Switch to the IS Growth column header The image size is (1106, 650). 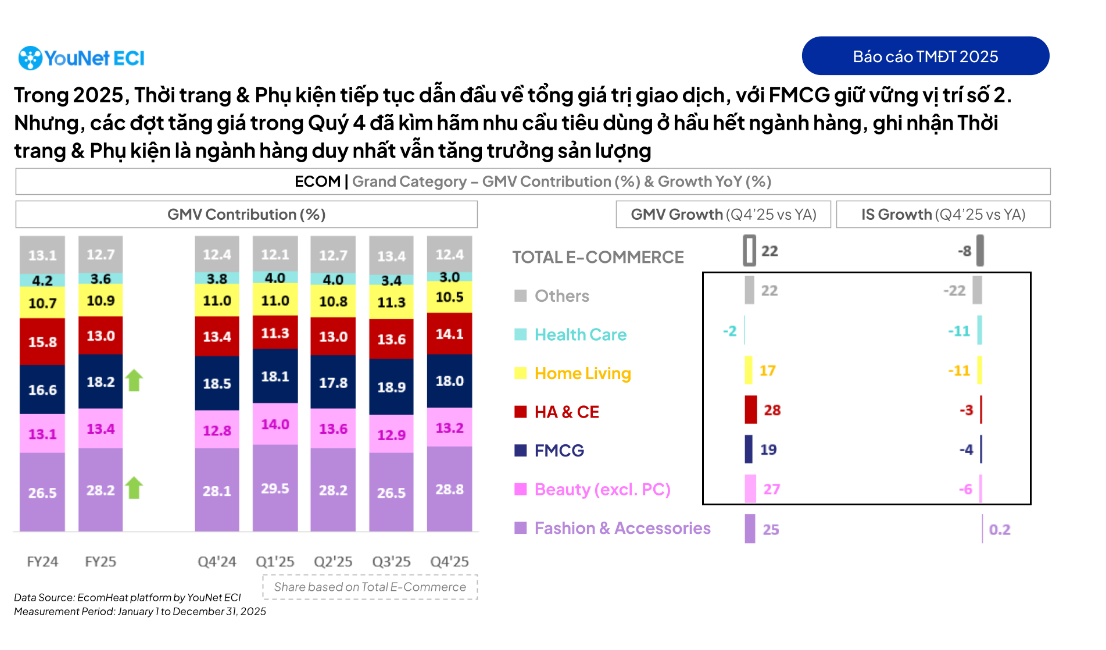pos(943,214)
